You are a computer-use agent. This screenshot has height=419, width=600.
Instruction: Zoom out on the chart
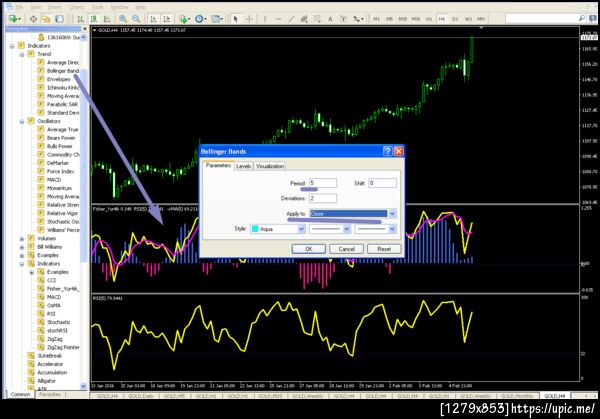tap(136, 19)
